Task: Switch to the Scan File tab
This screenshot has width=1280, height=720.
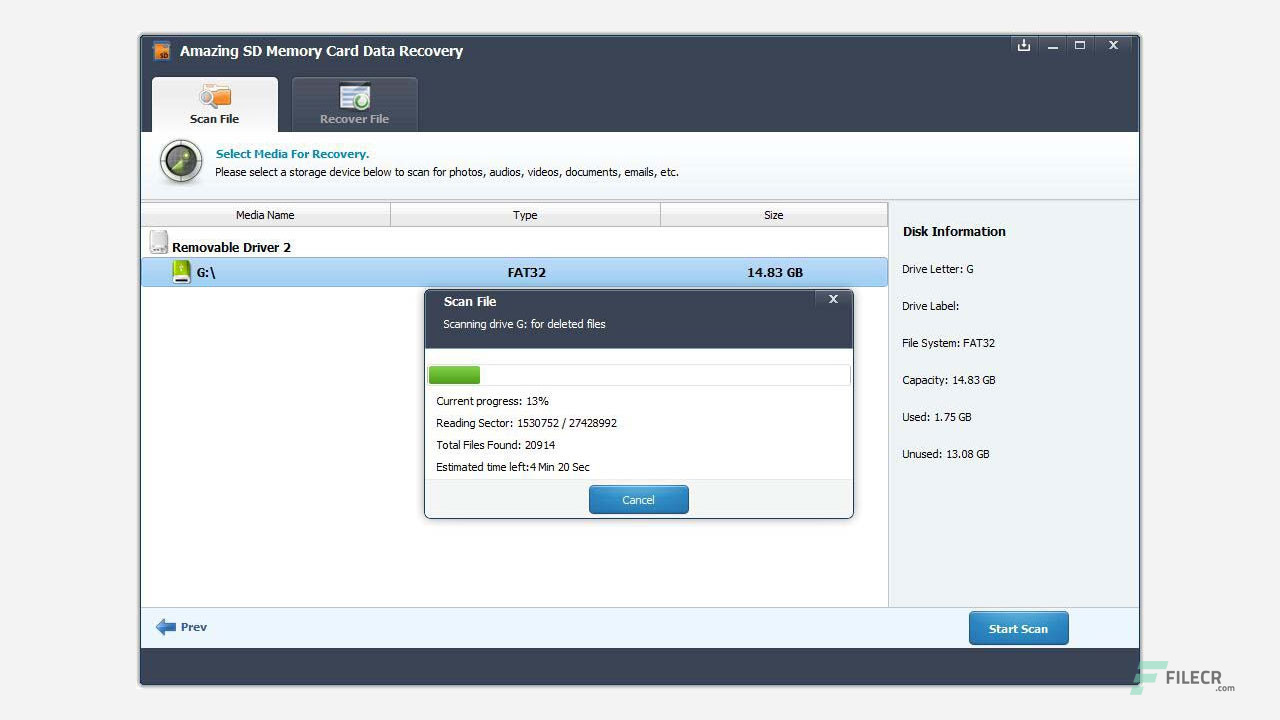Action: pyautogui.click(x=215, y=104)
